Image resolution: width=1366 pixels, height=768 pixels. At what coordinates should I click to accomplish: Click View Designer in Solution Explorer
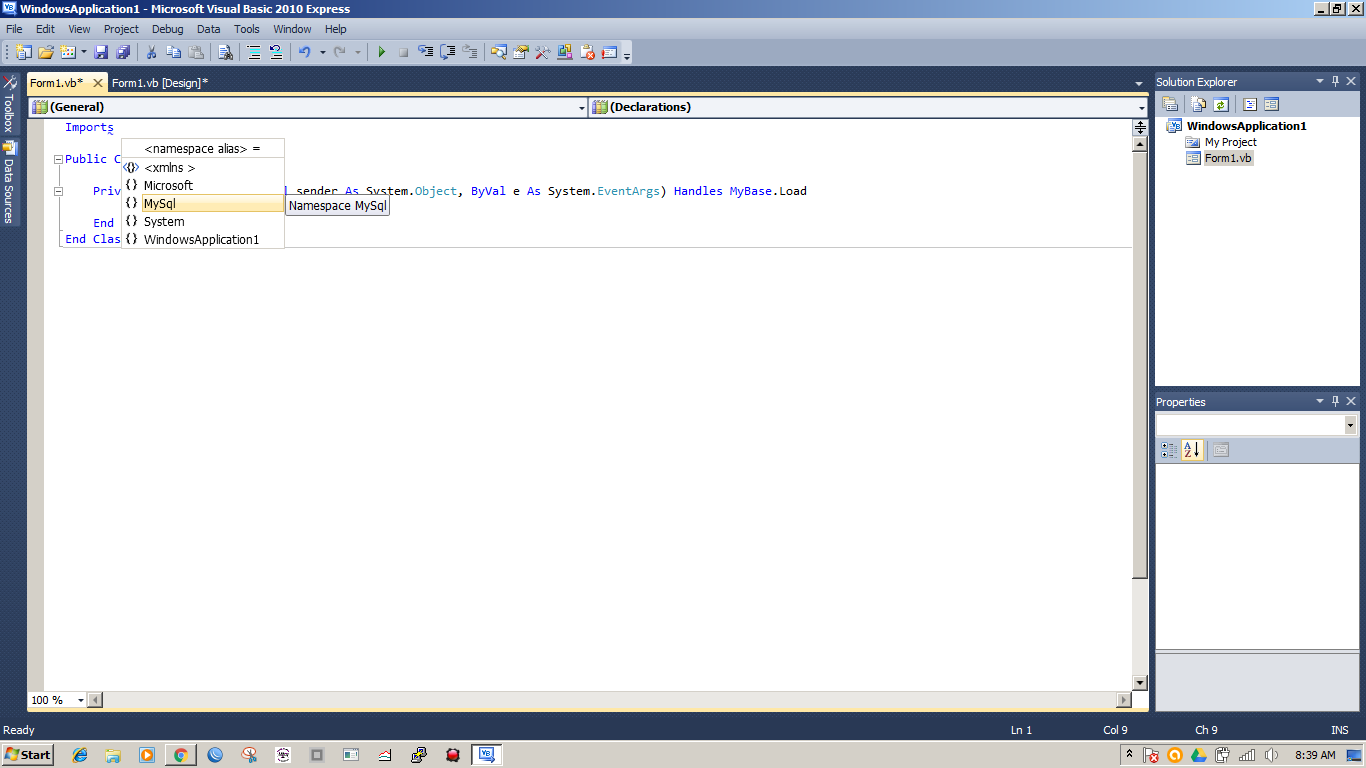point(1271,104)
